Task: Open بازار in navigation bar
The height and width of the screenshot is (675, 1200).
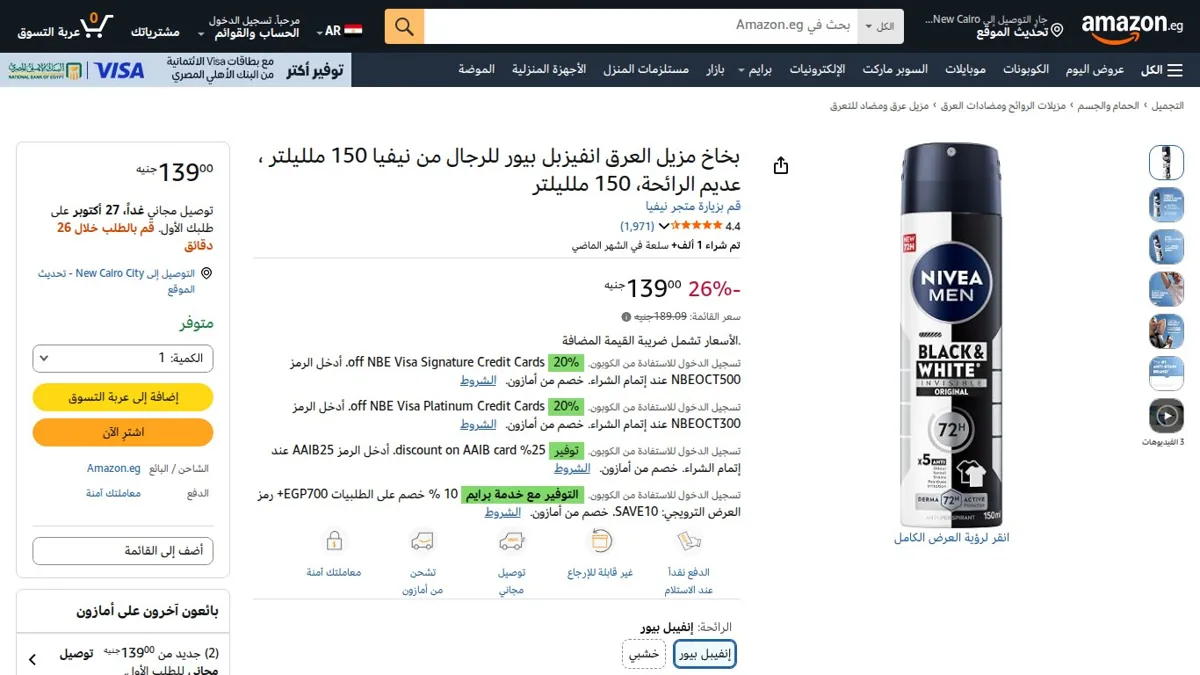Action: point(715,70)
